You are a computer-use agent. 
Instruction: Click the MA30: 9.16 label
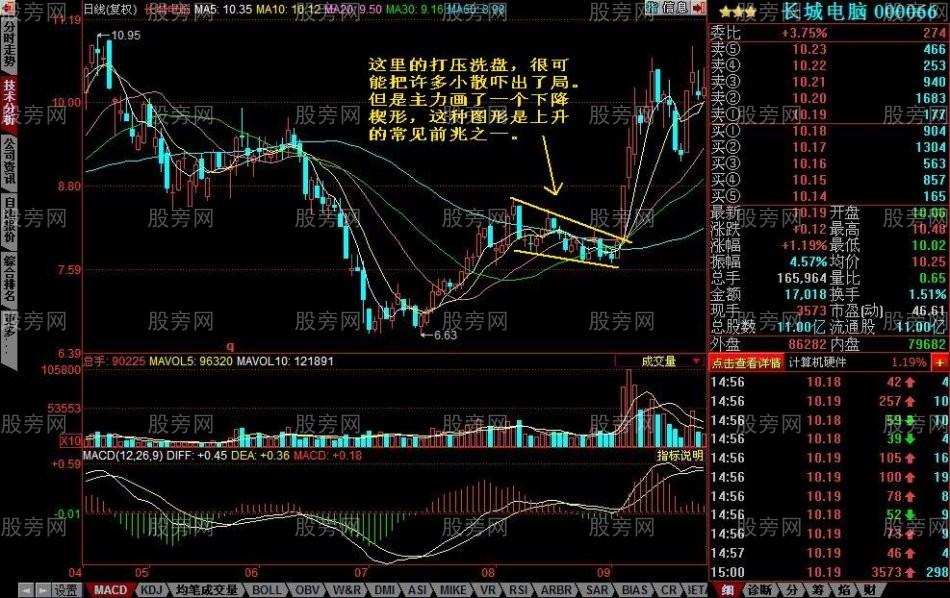[415, 9]
